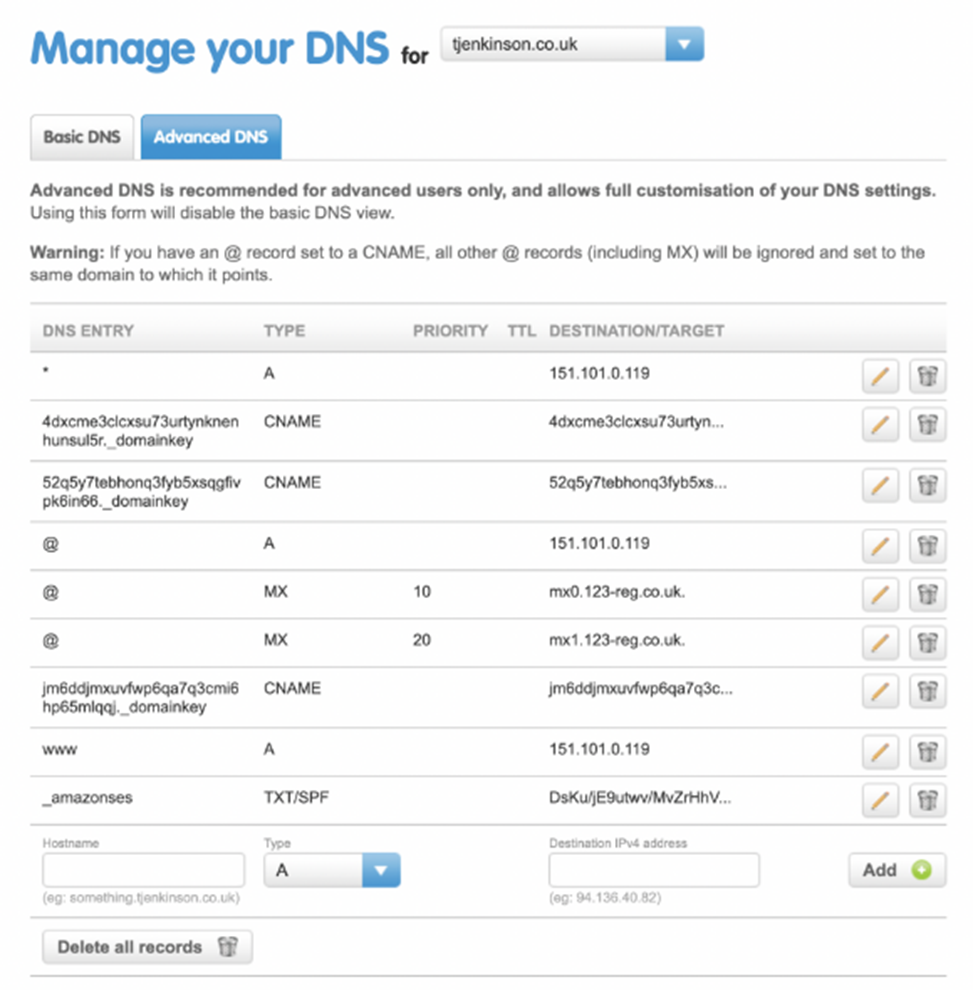Image resolution: width=973 pixels, height=1002 pixels.
Task: Delete the _amazonses TXT/SPF record
Action: pos(927,799)
